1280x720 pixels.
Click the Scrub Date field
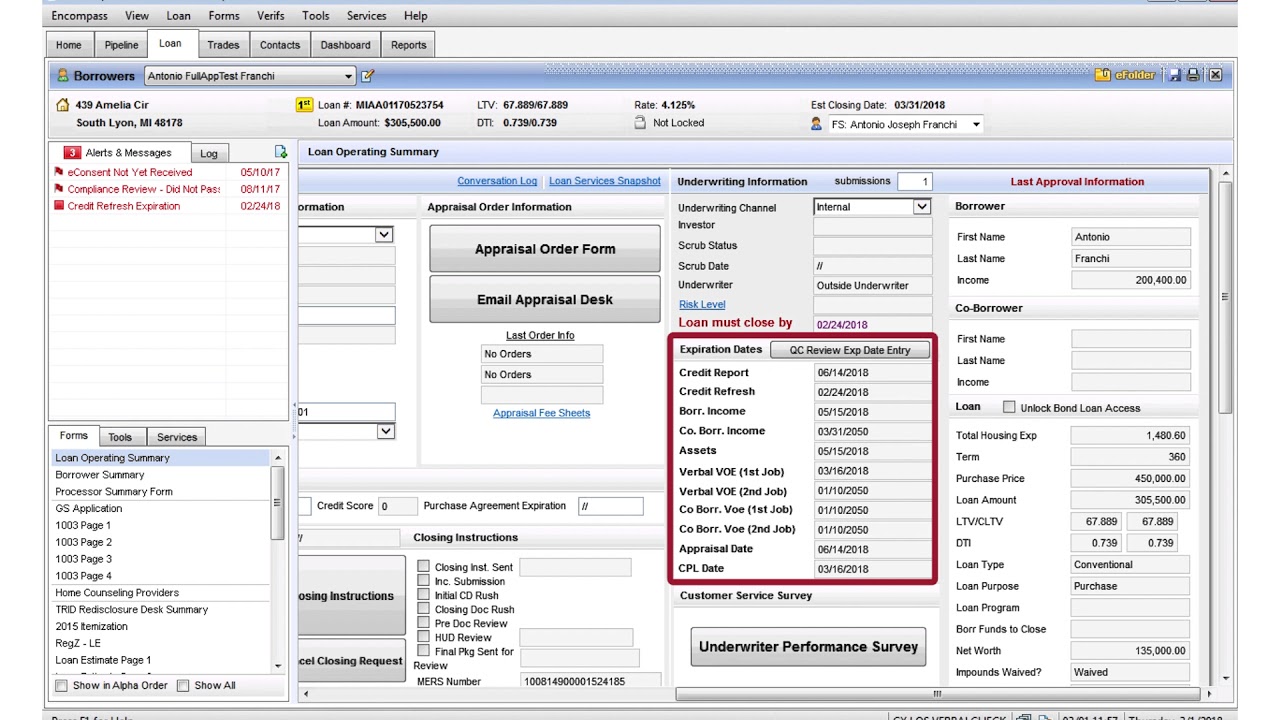pos(872,266)
